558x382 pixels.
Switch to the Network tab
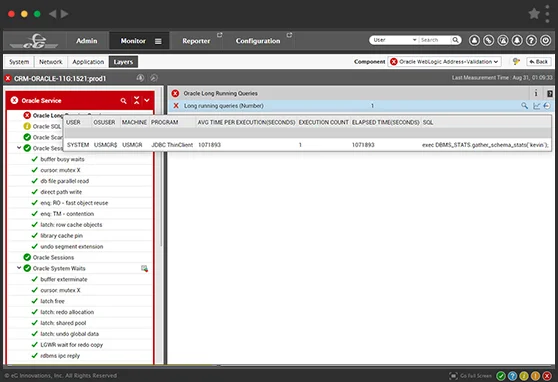51,62
